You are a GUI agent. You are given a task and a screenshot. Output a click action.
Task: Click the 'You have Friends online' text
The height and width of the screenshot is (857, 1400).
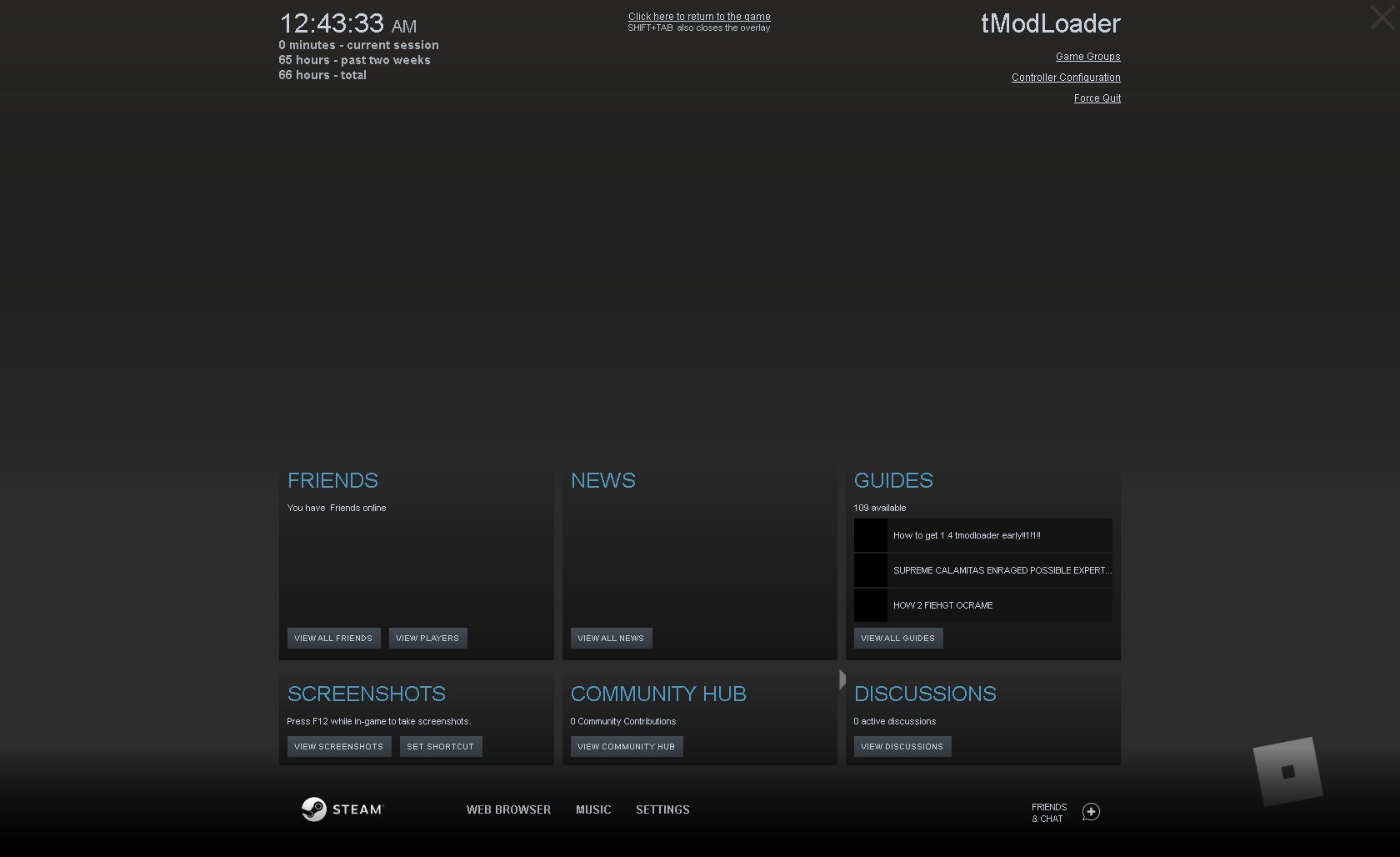tap(337, 508)
